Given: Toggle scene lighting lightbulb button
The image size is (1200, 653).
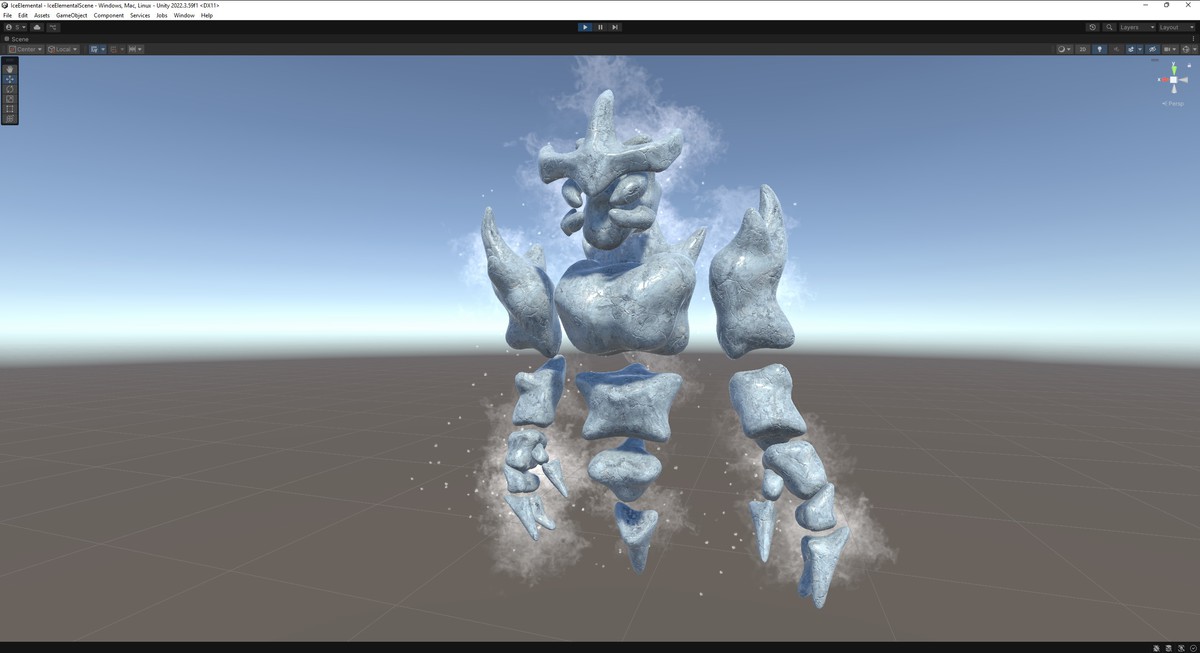Looking at the screenshot, I should click(x=1099, y=49).
